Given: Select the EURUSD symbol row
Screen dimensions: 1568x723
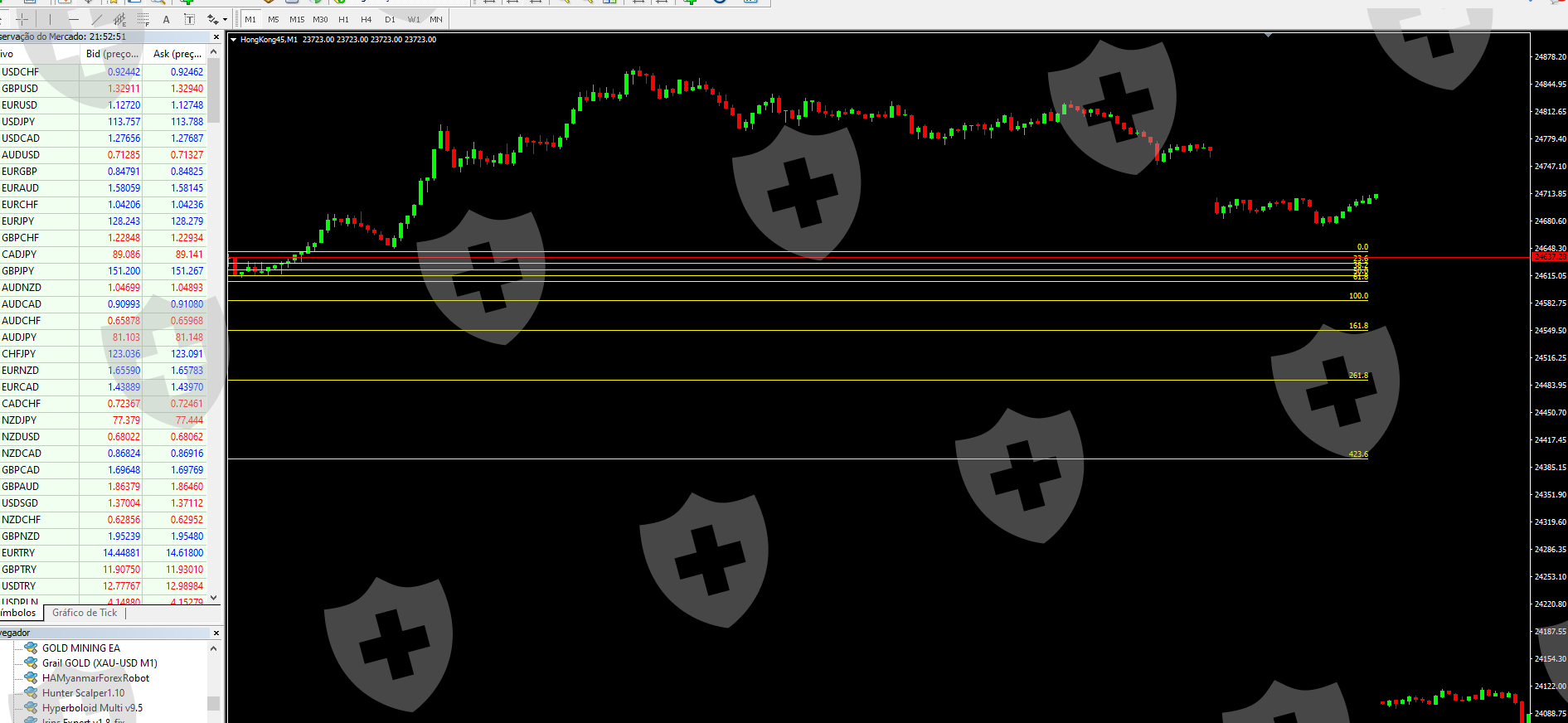Looking at the screenshot, I should pyautogui.click(x=103, y=105).
